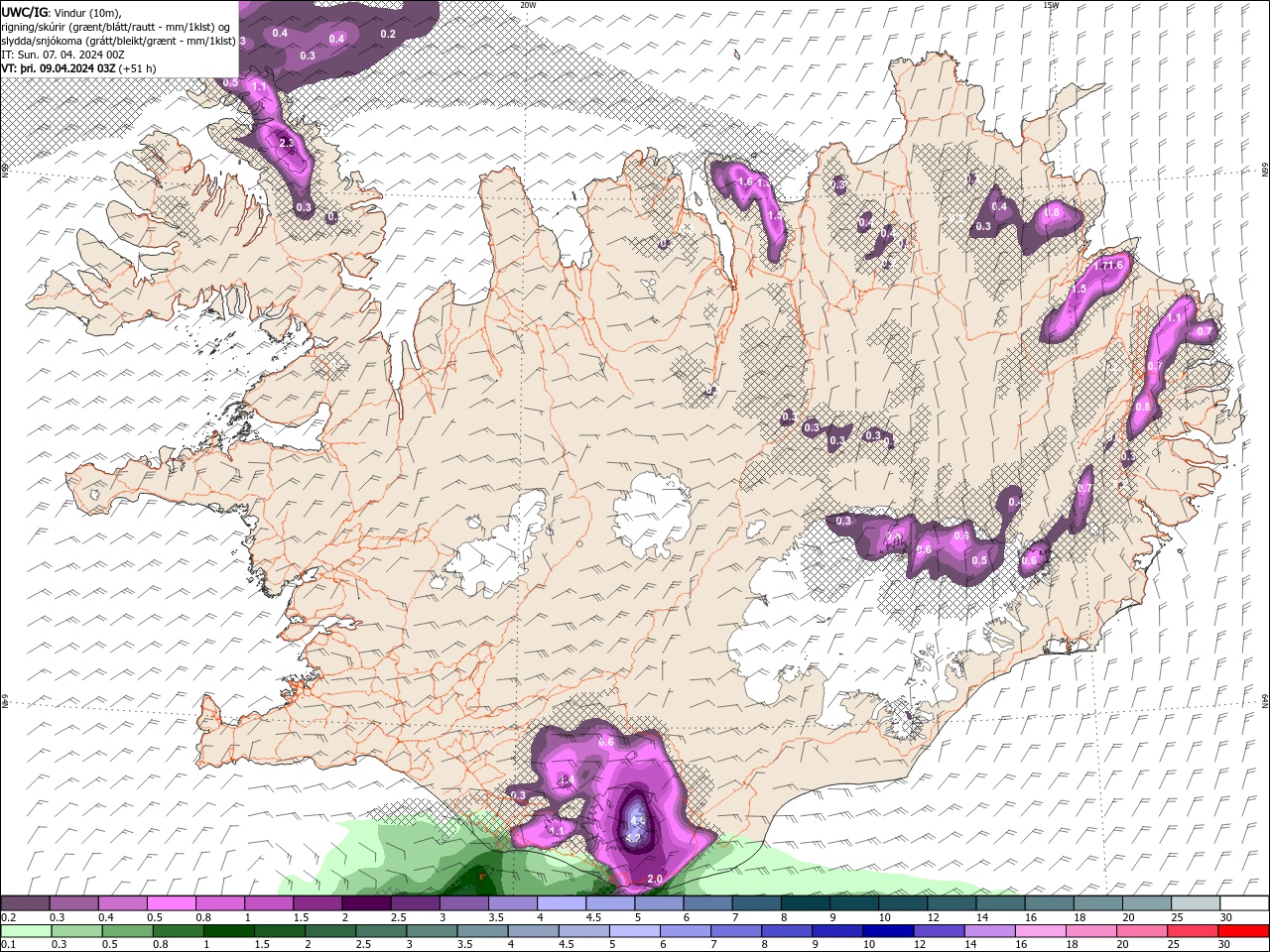Click the legend tick label '0.1' in lower row
Screen dimensions: 1270x952
pyautogui.click(x=7, y=945)
